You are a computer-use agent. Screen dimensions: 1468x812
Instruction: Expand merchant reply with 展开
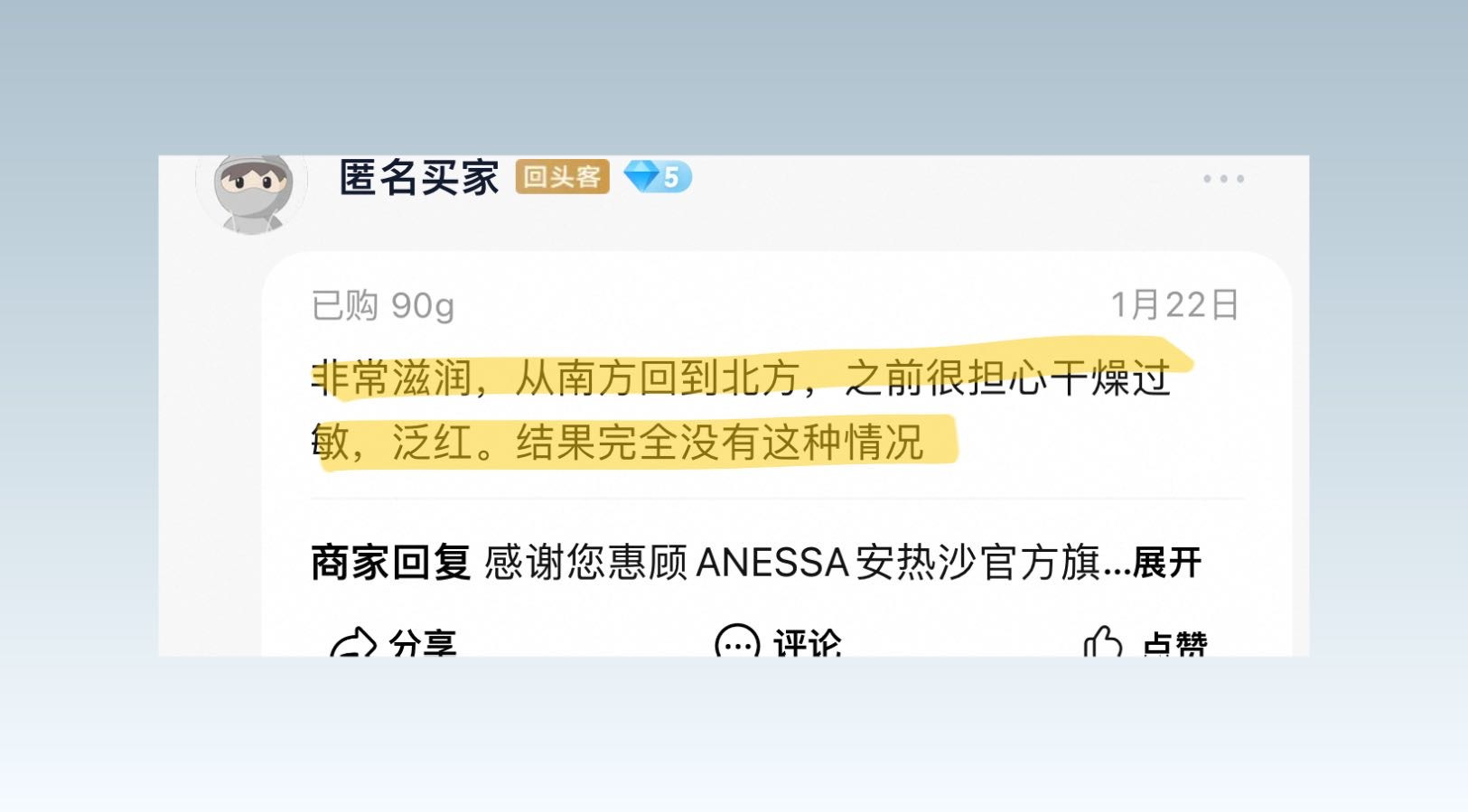pyautogui.click(x=1166, y=563)
